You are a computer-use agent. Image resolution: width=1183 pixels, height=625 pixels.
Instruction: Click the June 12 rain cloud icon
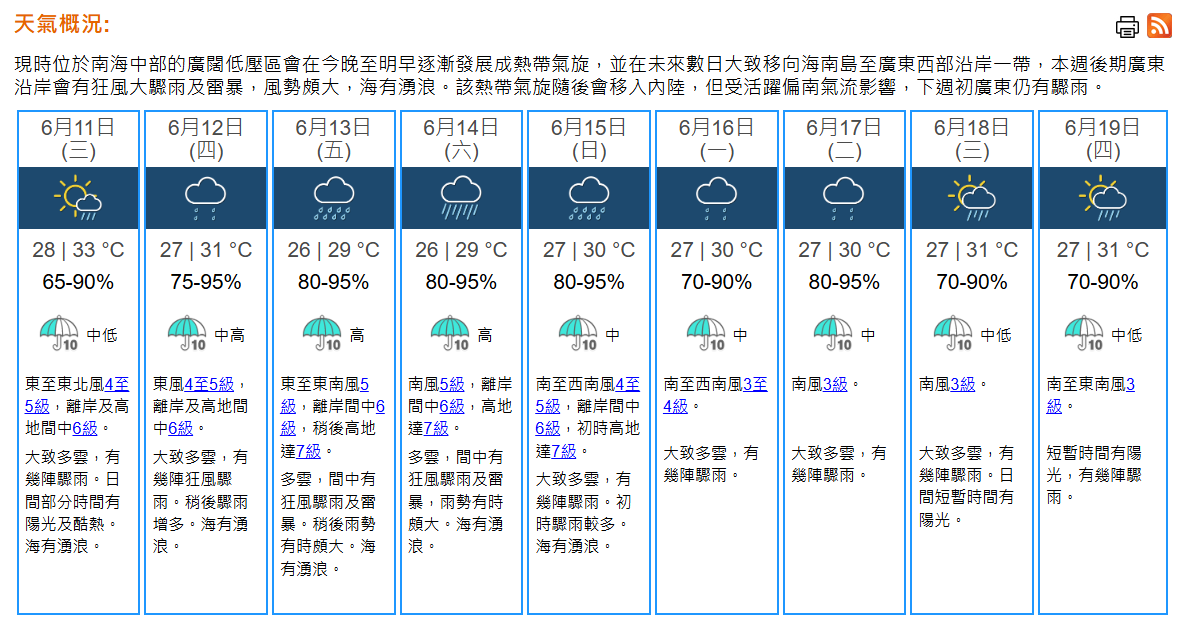click(206, 197)
